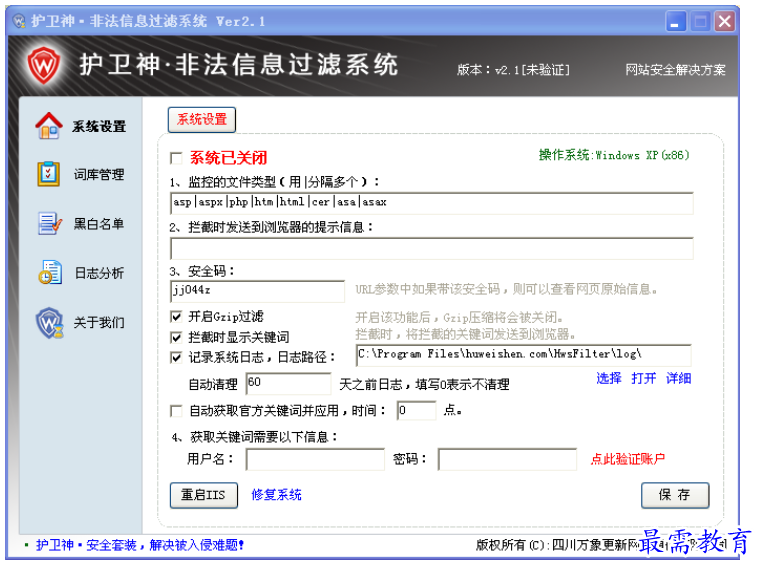The image size is (760, 573).
Task: Close the application window
Action: click(725, 22)
